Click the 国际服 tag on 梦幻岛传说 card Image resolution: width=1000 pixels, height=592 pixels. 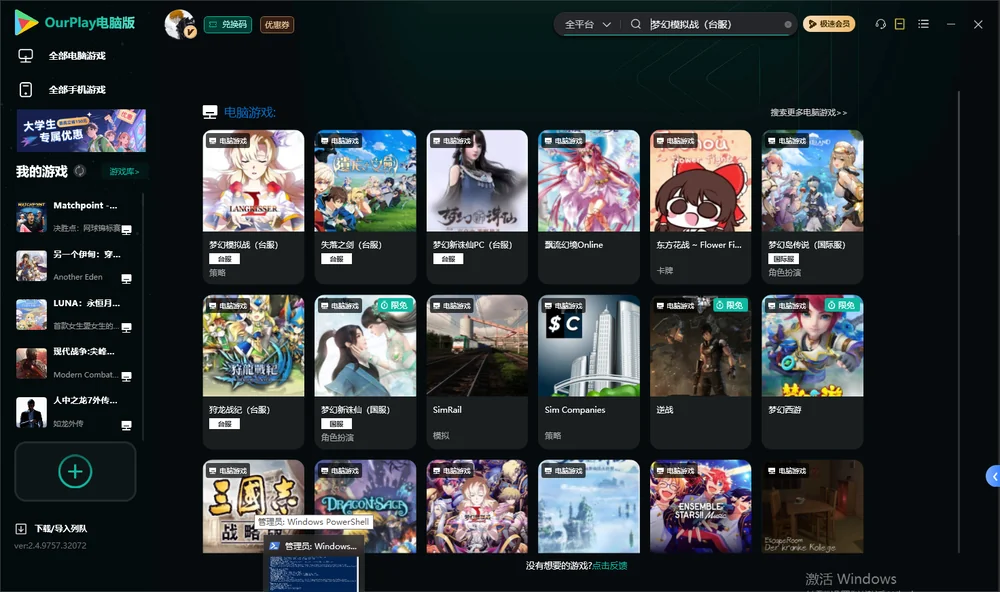click(x=784, y=259)
